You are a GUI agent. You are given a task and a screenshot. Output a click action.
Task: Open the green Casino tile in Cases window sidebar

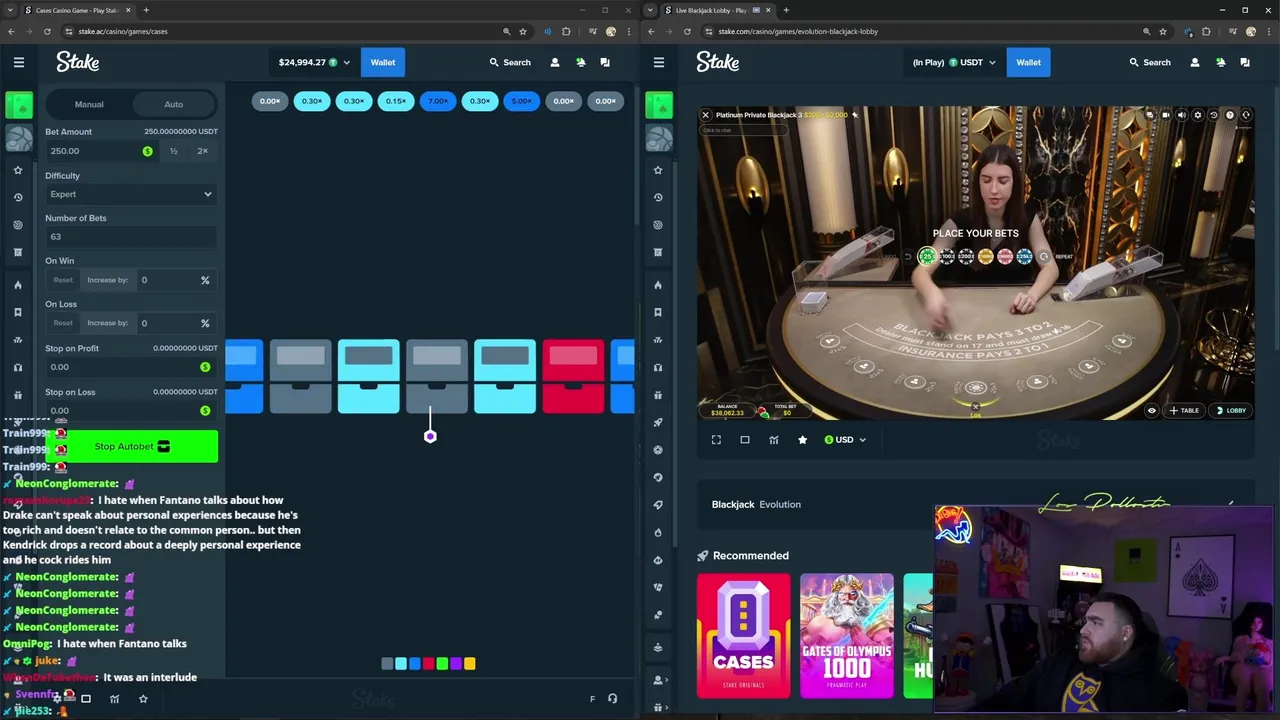(19, 104)
